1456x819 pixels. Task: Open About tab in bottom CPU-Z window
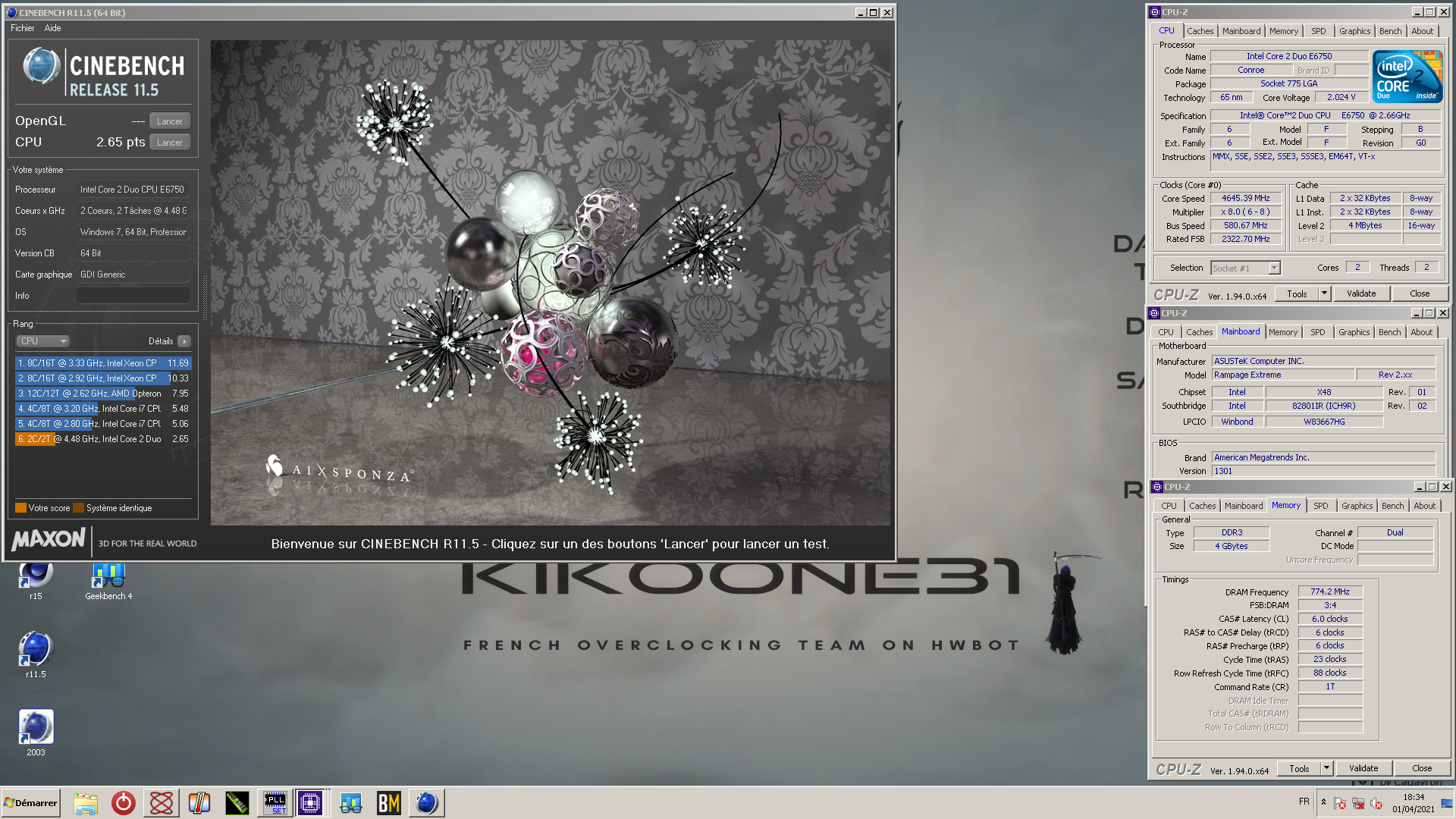(1424, 506)
